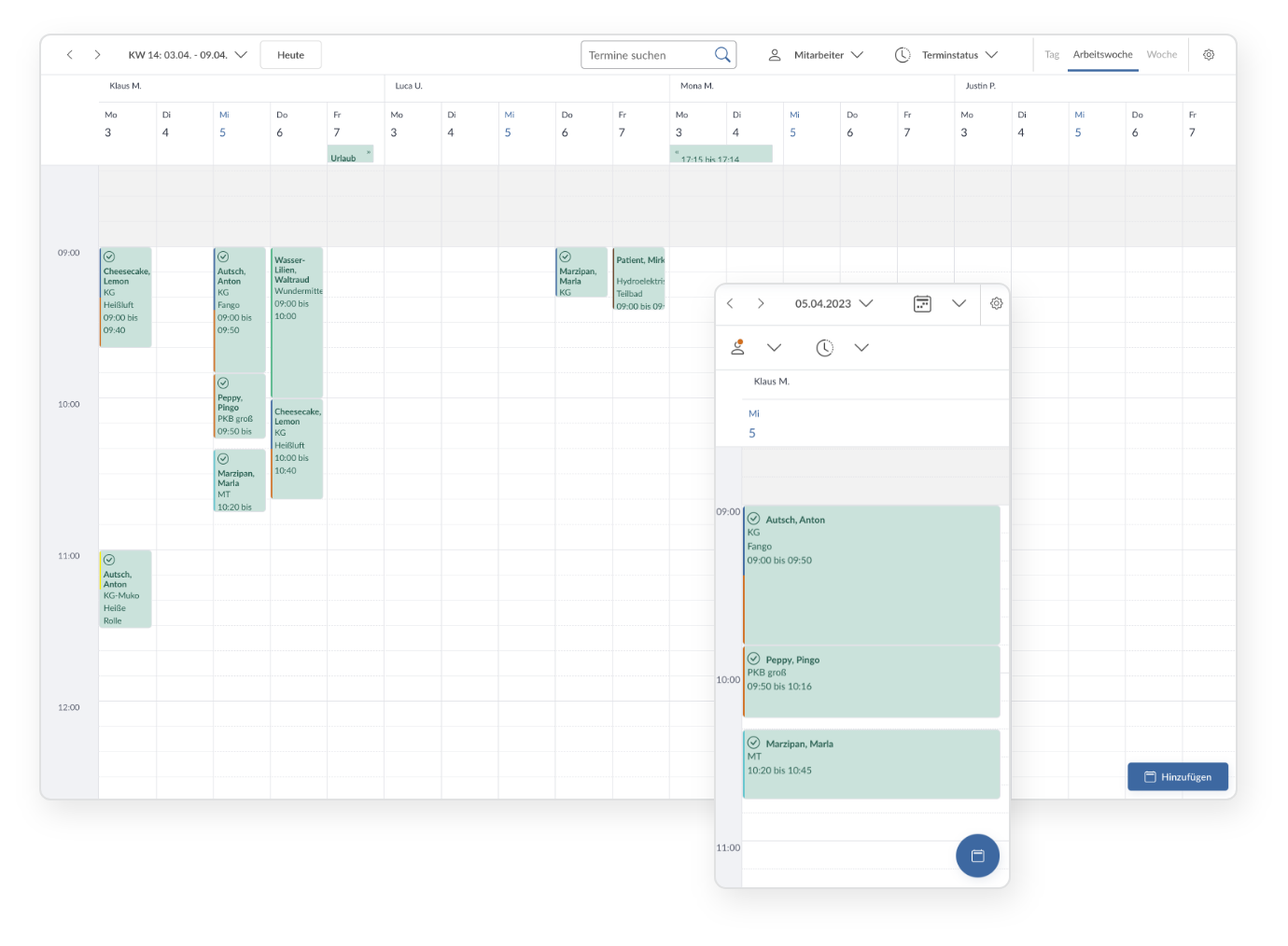Image resolution: width=1288 pixels, height=946 pixels.
Task: Toggle status check on Cheesecake Monday appointment
Action: pyautogui.click(x=109, y=257)
